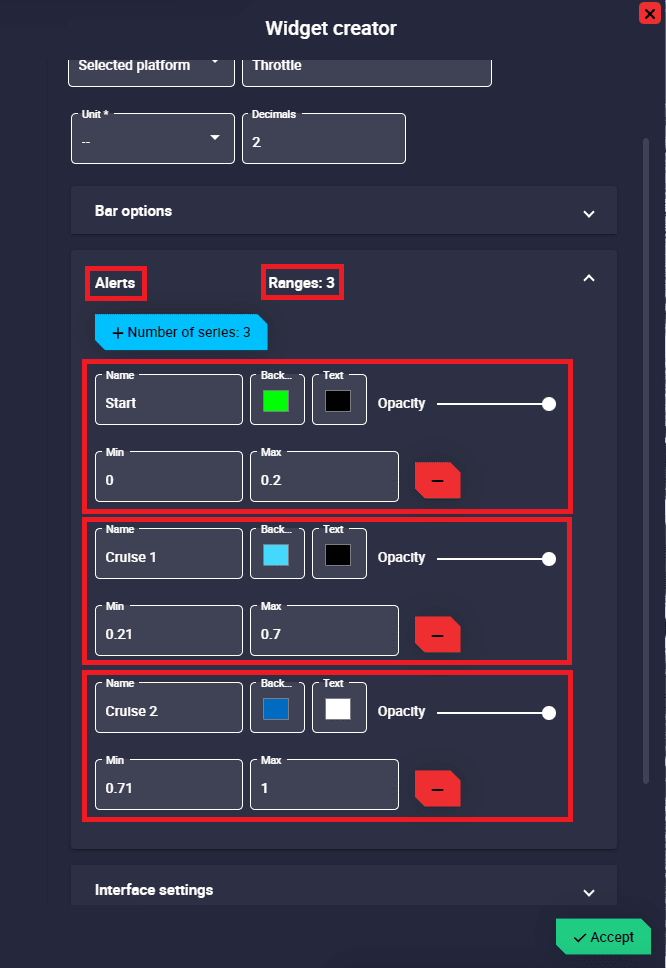
Task: Confirm widget with the Accept button
Action: point(603,937)
